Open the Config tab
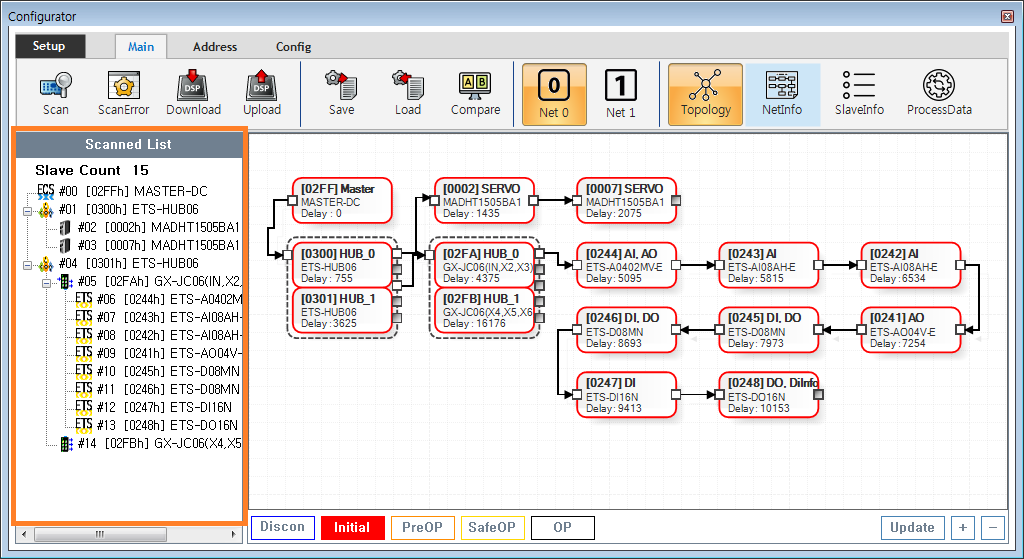Viewport: 1024px width, 559px height. pyautogui.click(x=293, y=47)
